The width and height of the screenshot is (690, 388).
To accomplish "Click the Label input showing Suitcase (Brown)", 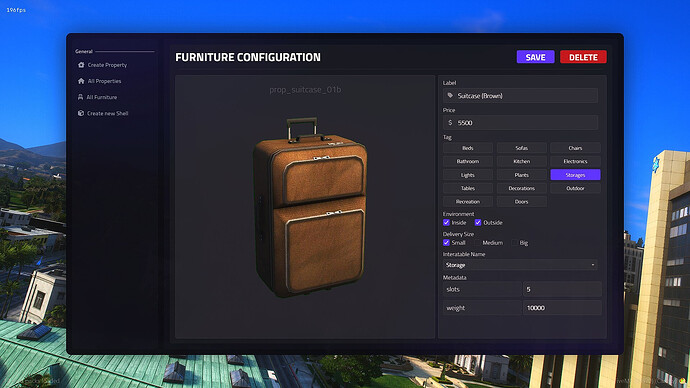I will point(520,95).
